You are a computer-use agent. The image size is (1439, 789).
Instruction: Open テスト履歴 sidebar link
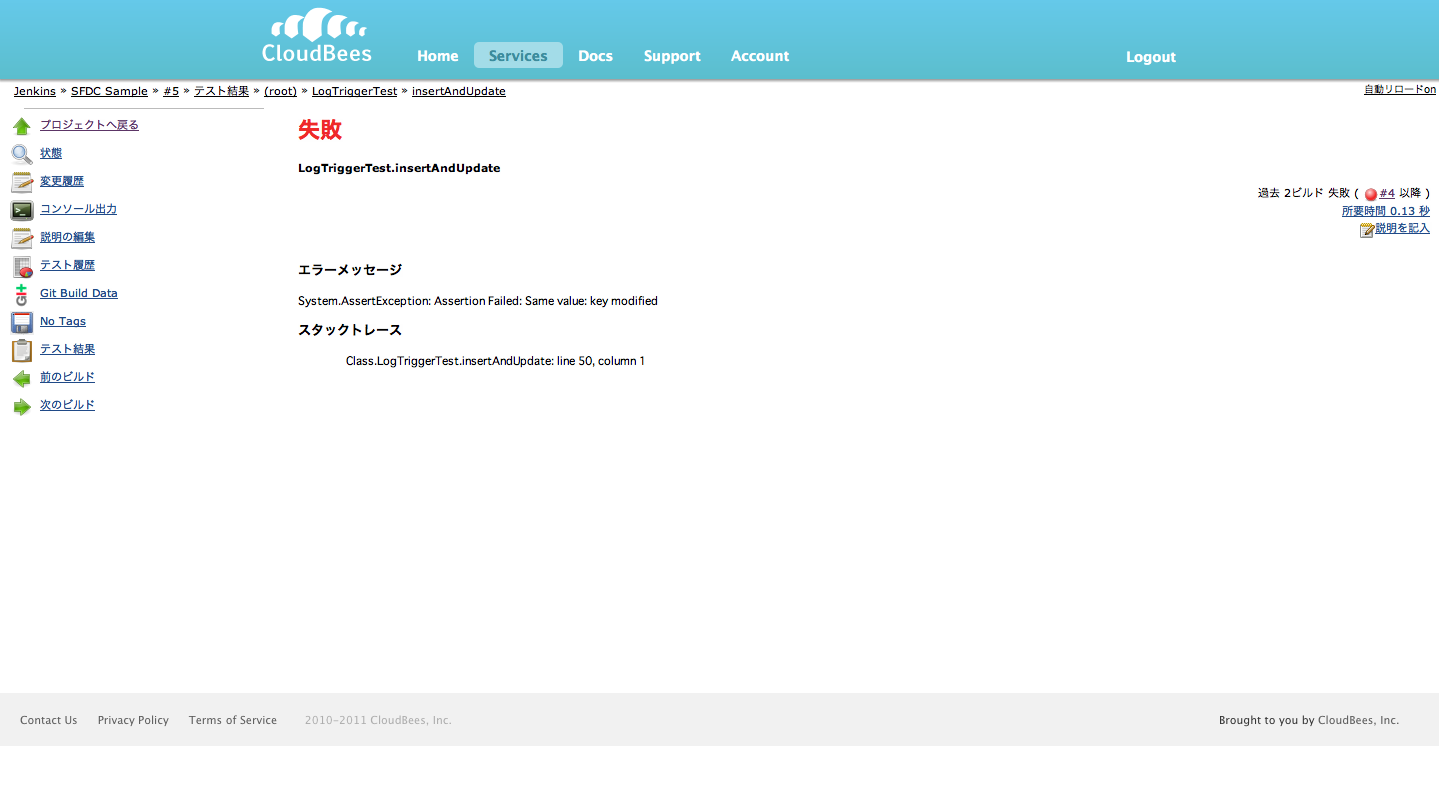pyautogui.click(x=67, y=265)
